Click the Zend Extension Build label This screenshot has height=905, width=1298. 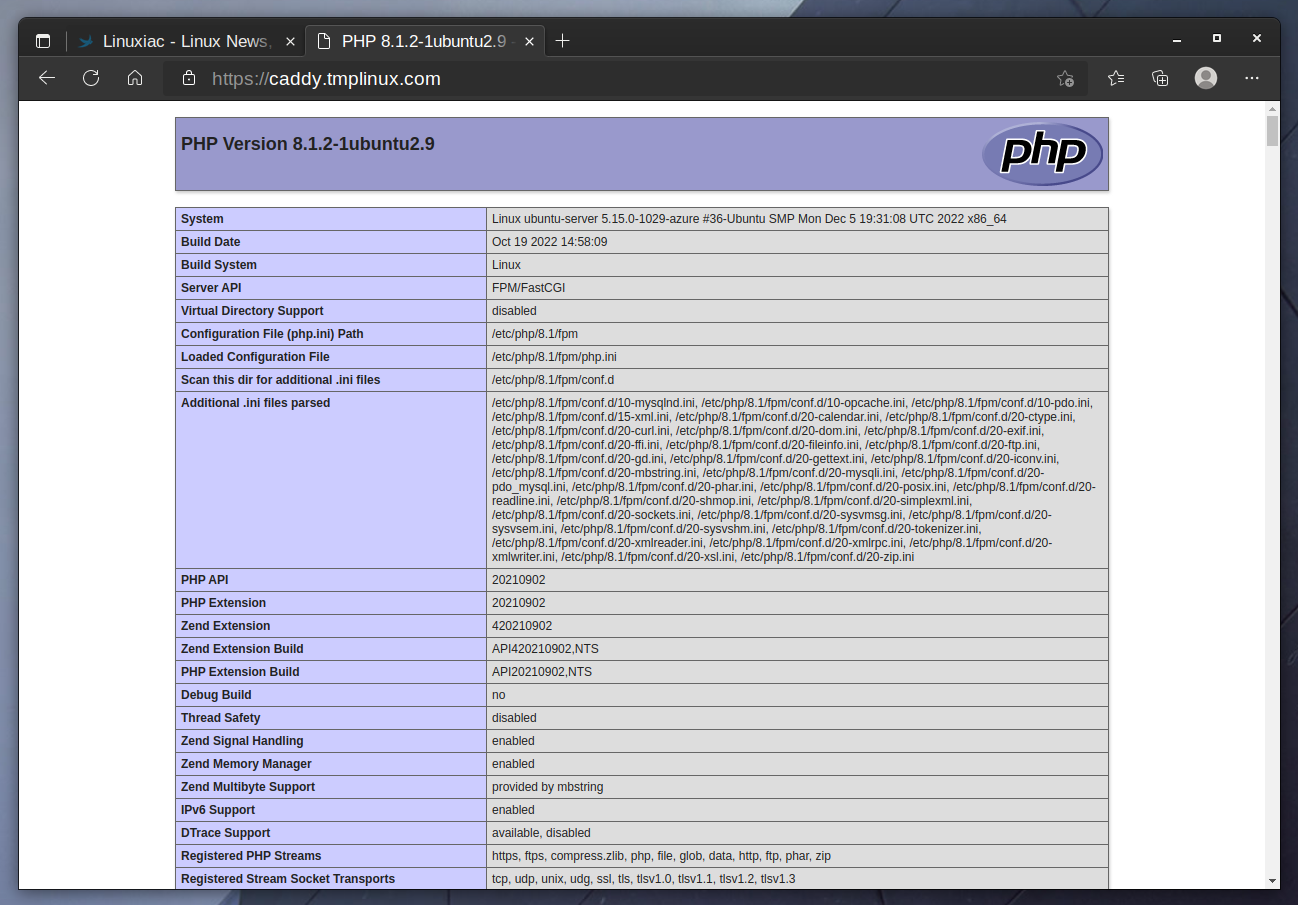(x=242, y=649)
